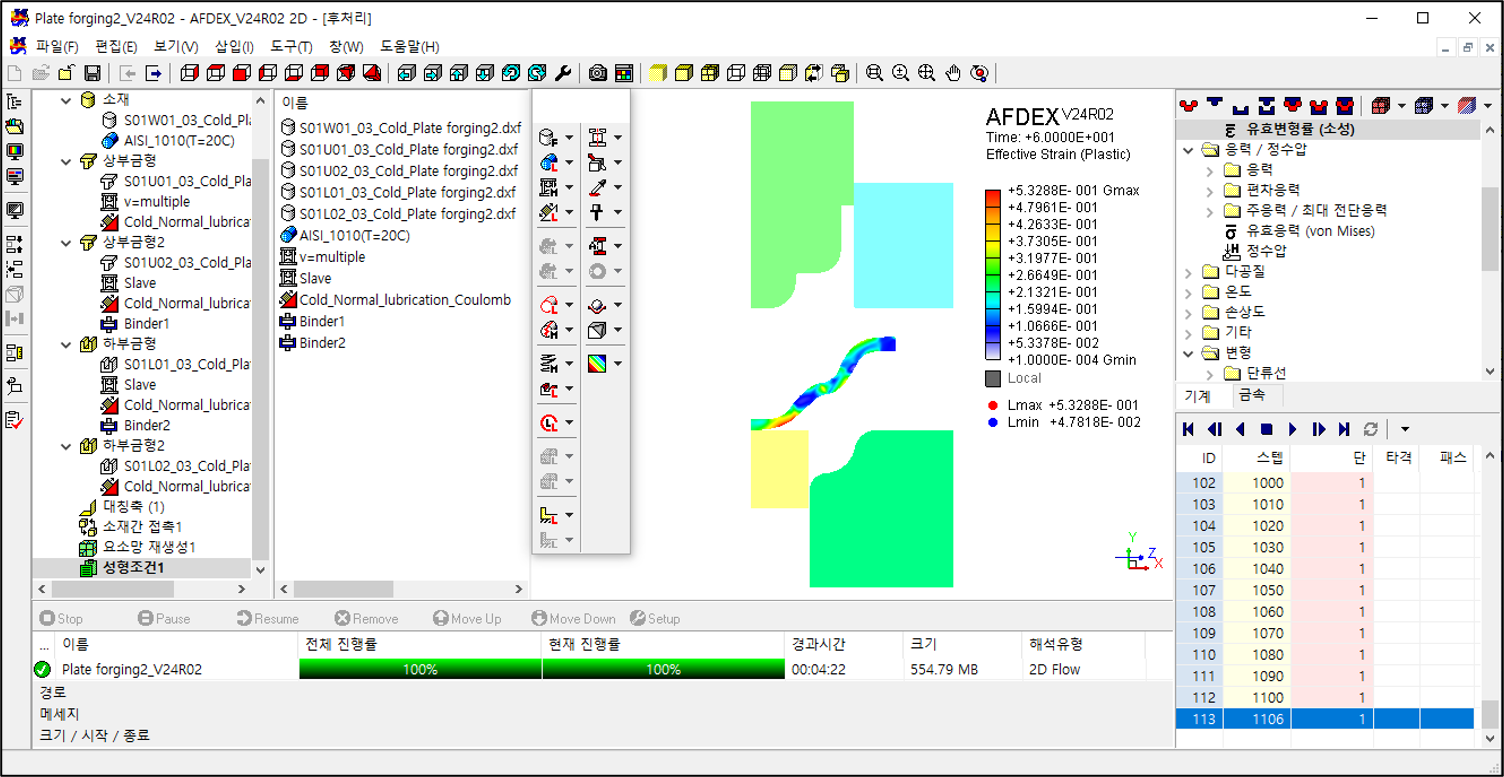The width and height of the screenshot is (1504, 777).
Task: Click the blue right-arrow export icon
Action: 153,73
